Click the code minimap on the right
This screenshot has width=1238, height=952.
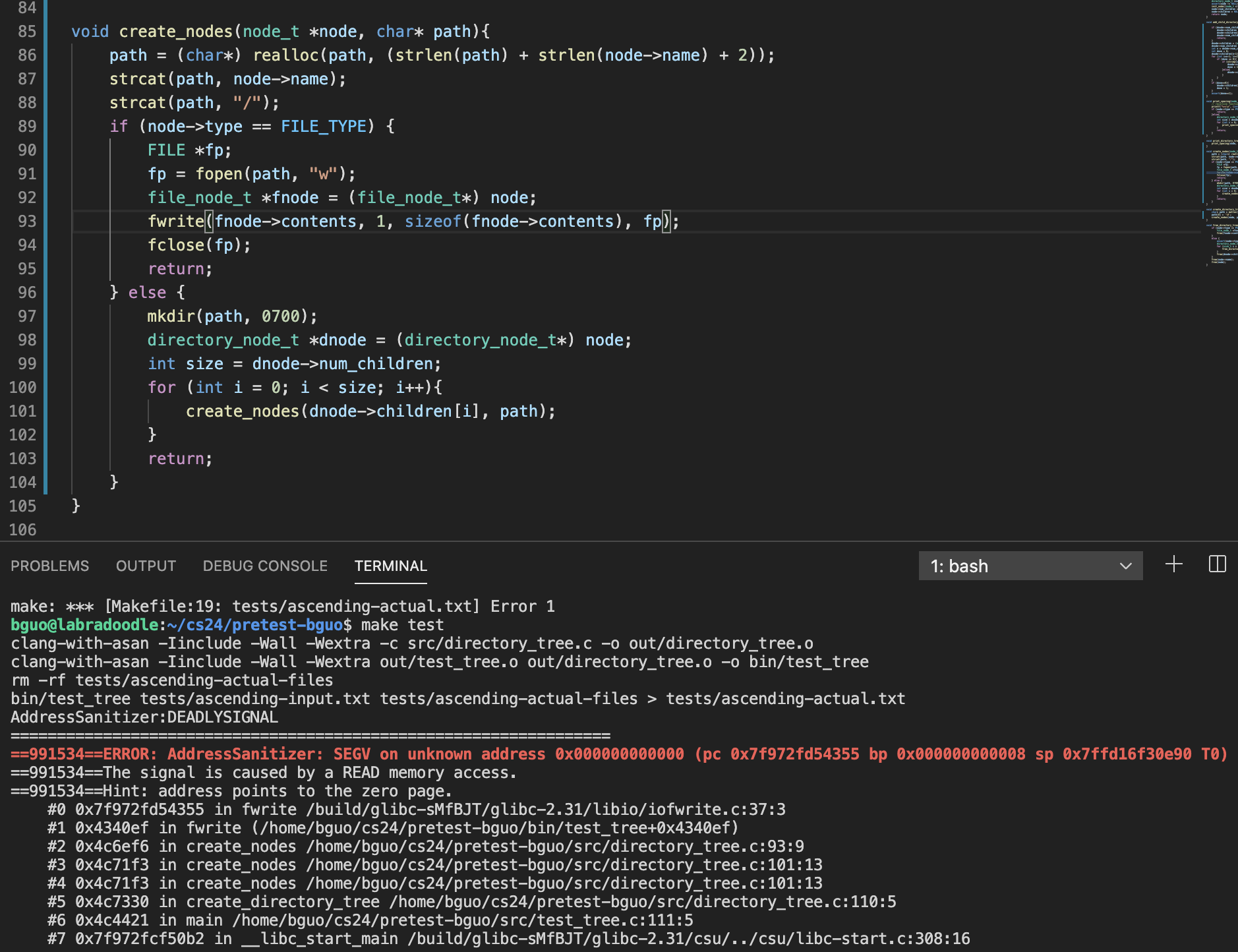coord(1220,132)
